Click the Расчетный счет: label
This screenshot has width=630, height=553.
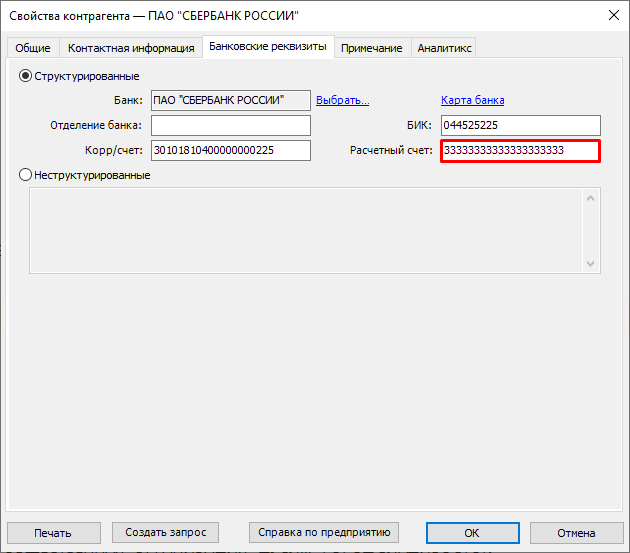point(391,150)
